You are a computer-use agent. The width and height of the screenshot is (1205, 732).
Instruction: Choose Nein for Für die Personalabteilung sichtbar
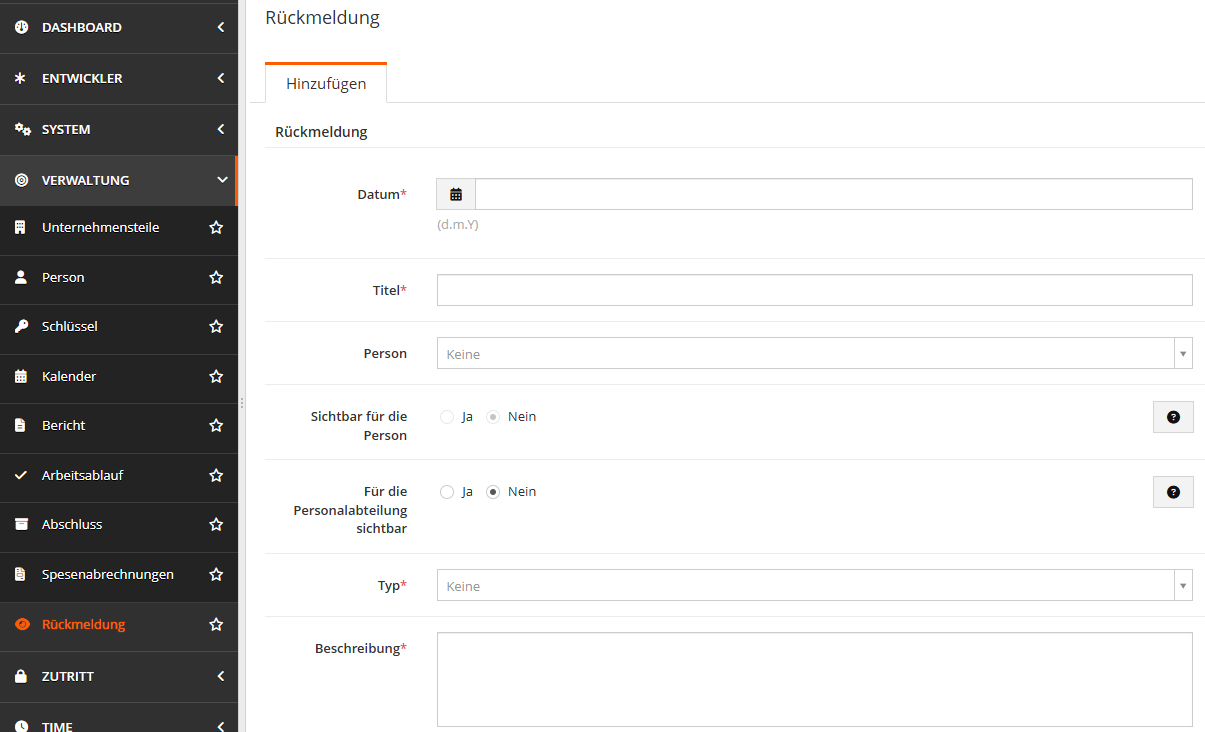[492, 491]
